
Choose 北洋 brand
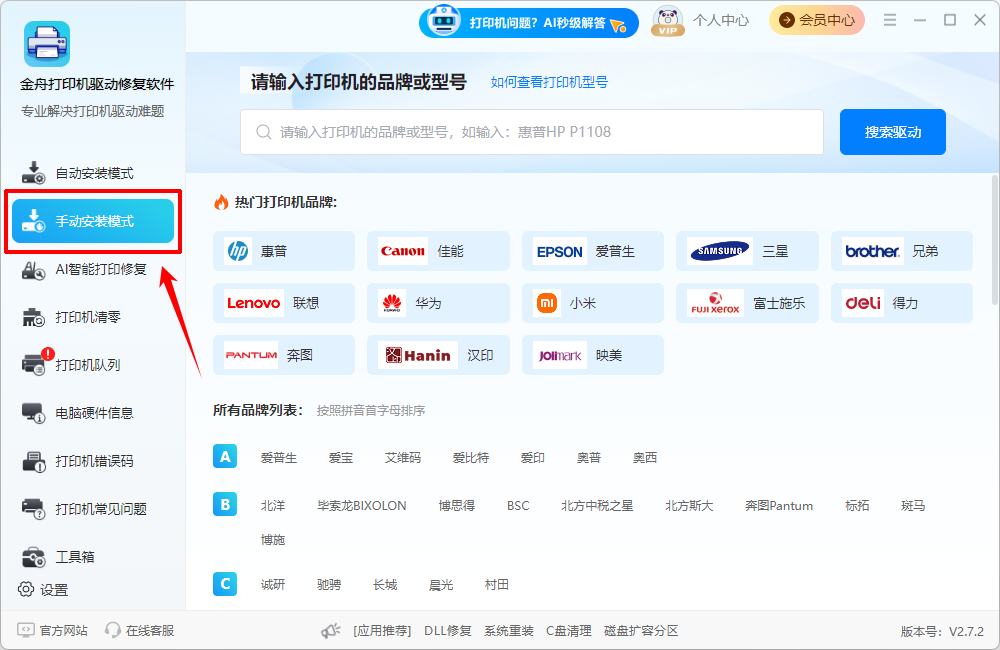point(273,505)
